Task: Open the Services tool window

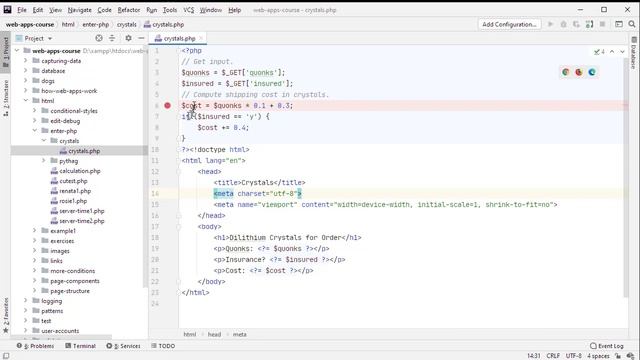Action: (123, 346)
